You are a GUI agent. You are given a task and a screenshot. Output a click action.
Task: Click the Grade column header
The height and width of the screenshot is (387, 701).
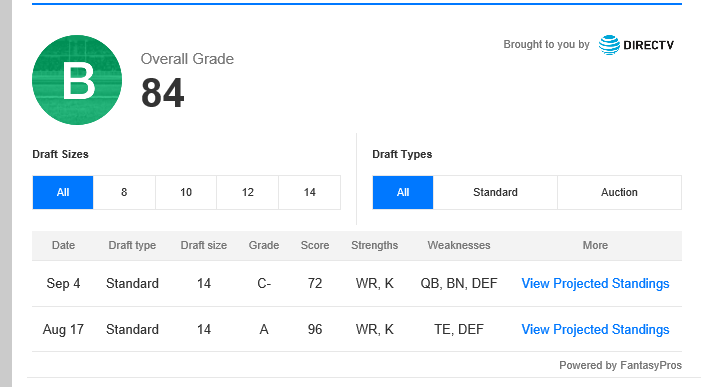coord(264,245)
